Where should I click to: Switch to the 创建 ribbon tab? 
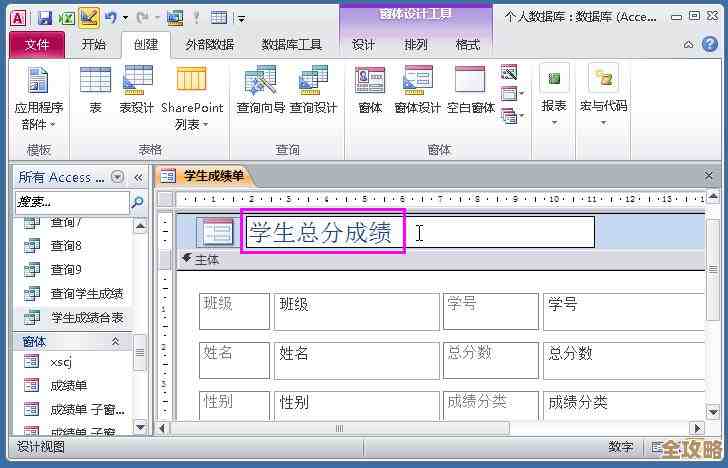pos(146,45)
